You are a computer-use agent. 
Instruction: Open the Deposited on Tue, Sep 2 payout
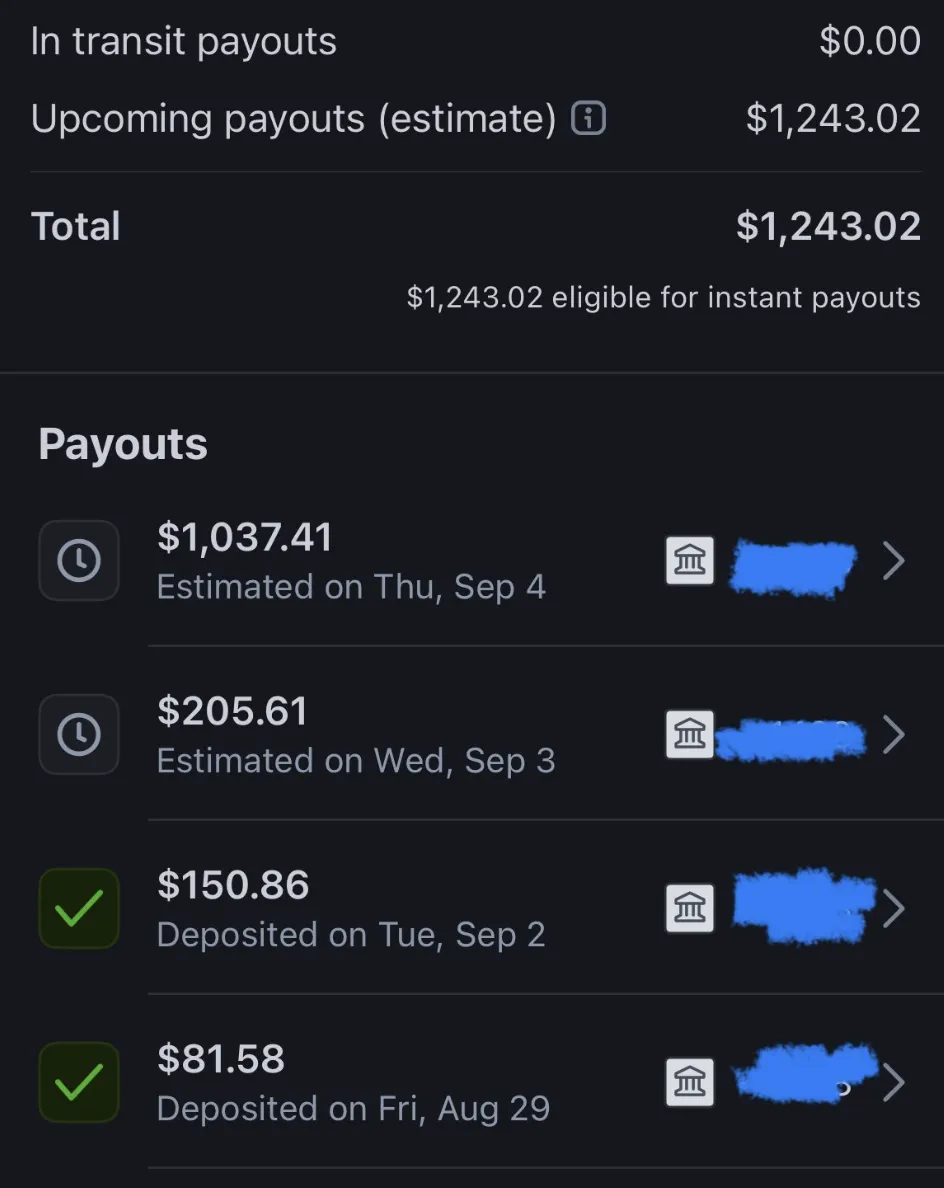pyautogui.click(x=351, y=935)
